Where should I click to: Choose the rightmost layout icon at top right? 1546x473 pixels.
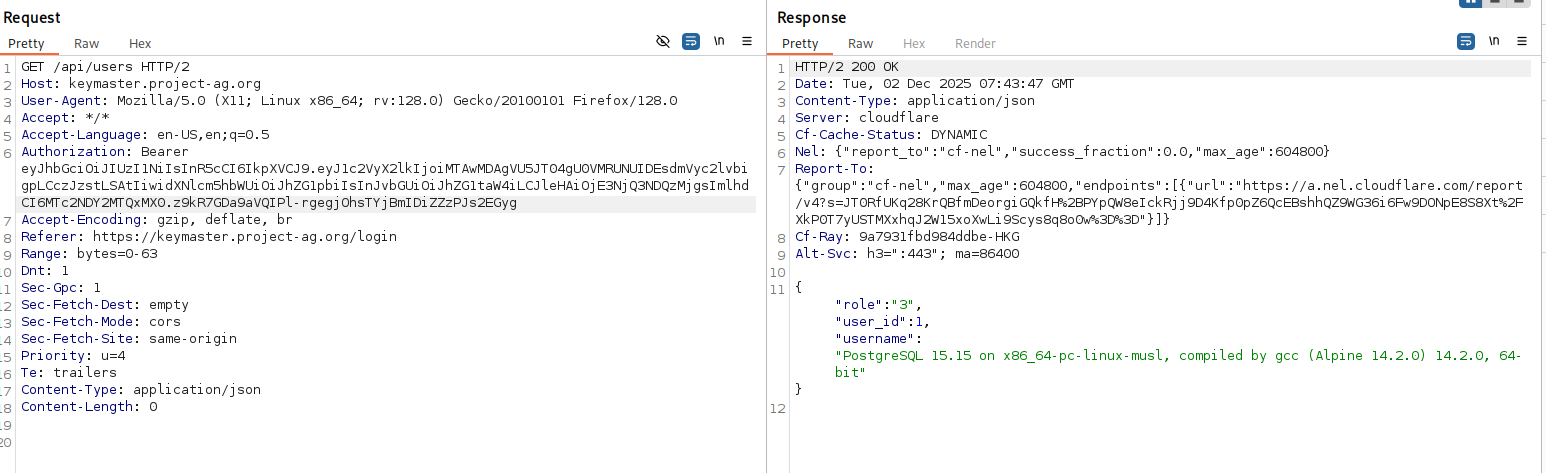(x=1520, y=2)
